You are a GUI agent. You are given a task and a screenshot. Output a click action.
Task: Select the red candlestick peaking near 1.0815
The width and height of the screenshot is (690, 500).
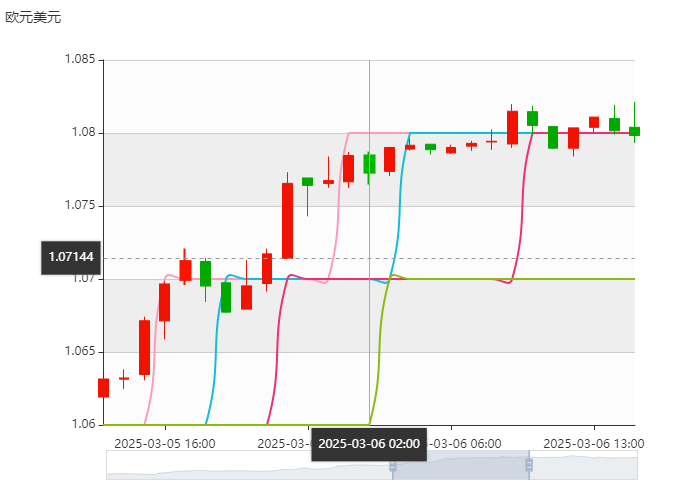pyautogui.click(x=512, y=127)
